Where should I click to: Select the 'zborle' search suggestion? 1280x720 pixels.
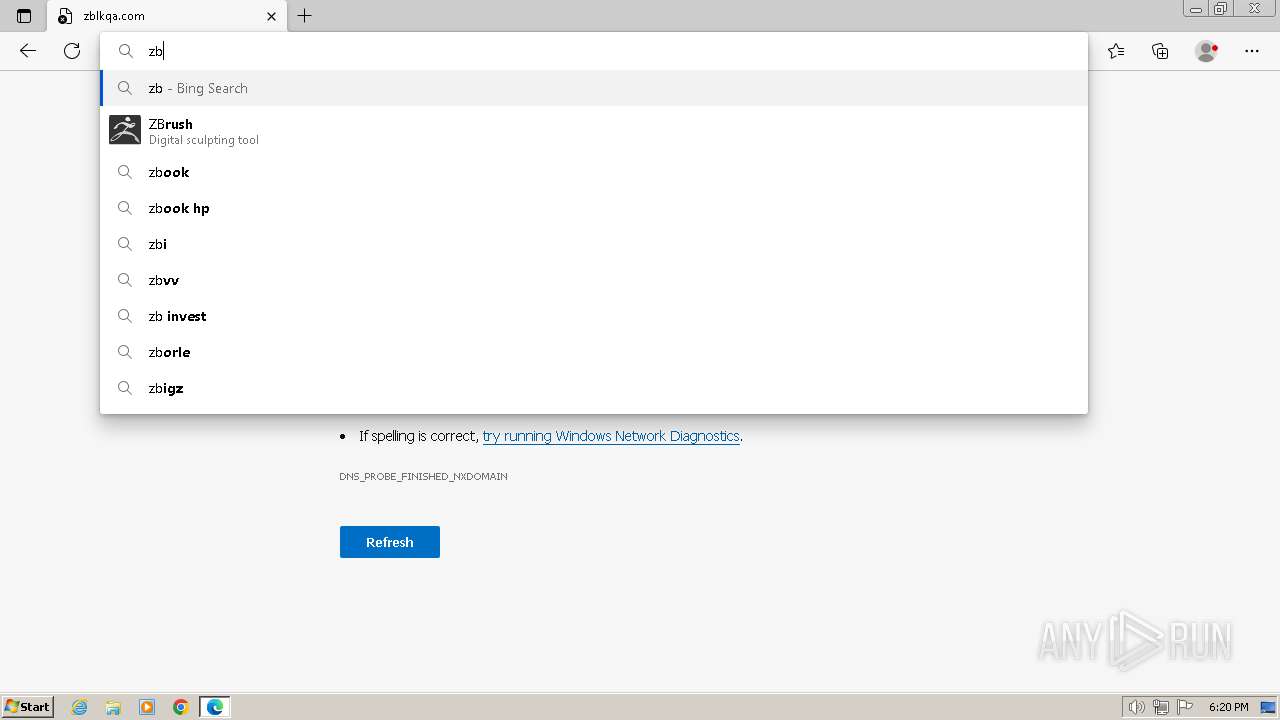[x=594, y=352]
